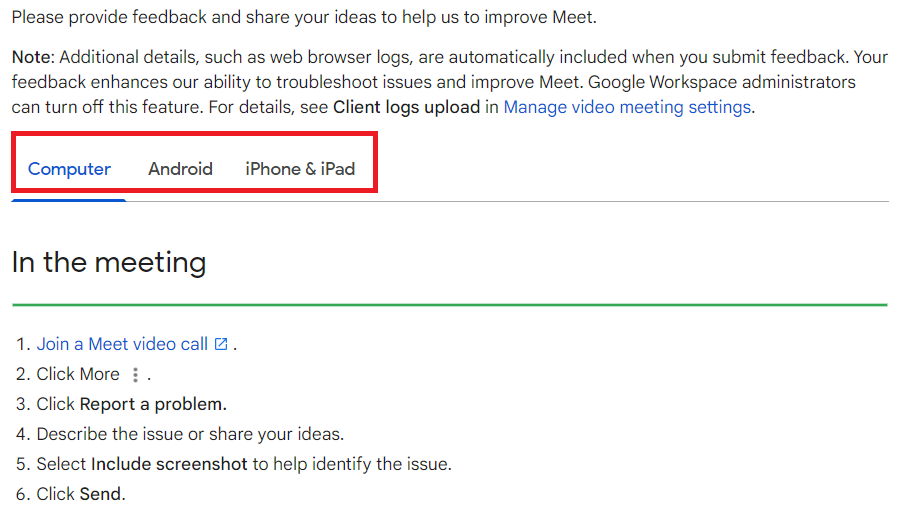This screenshot has height=524, width=911.
Task: Open the Manage video meeting settings link
Action: pos(627,107)
